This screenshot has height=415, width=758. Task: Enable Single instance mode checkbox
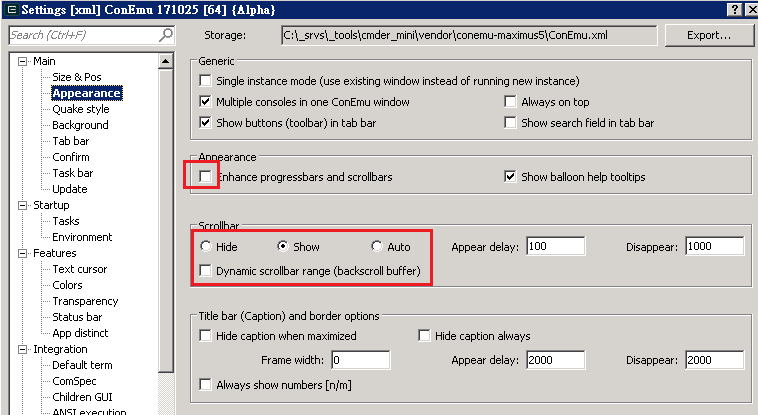pyautogui.click(x=205, y=81)
